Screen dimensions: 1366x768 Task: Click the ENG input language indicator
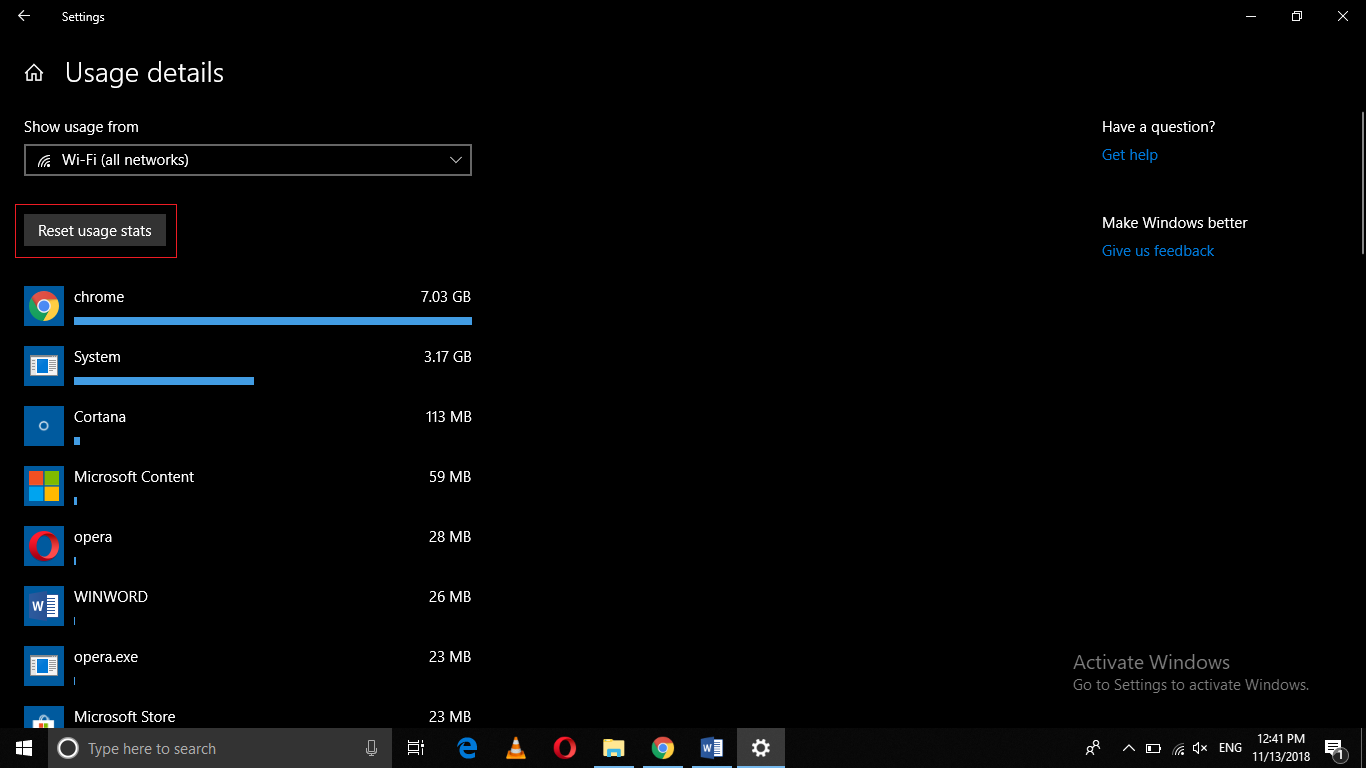pos(1230,748)
